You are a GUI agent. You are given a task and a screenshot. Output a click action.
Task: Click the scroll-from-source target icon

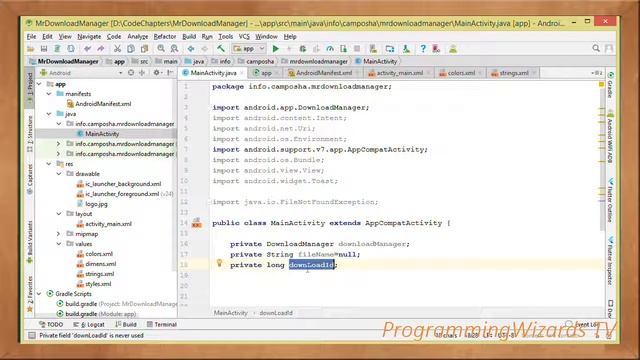[x=131, y=73]
